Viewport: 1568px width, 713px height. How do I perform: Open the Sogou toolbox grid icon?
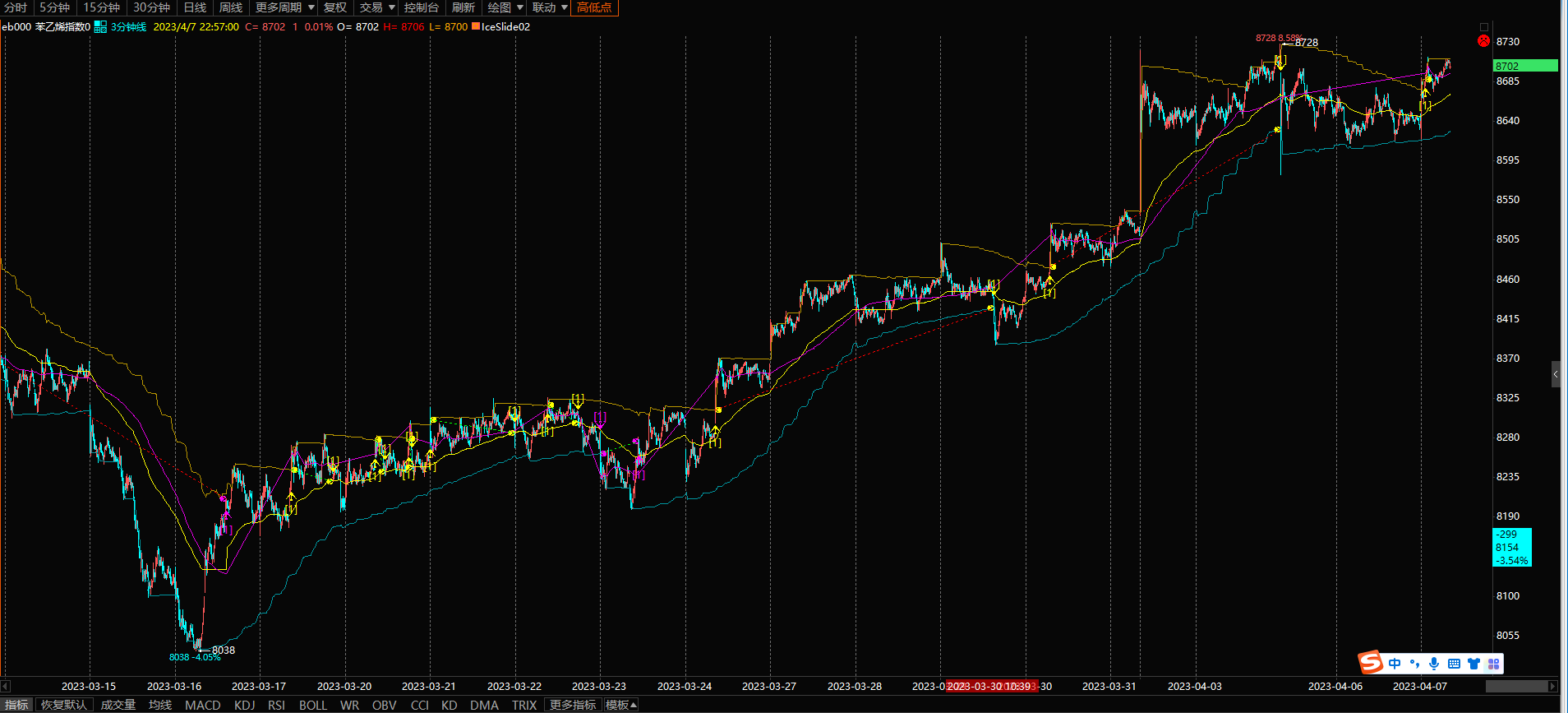point(1494,664)
